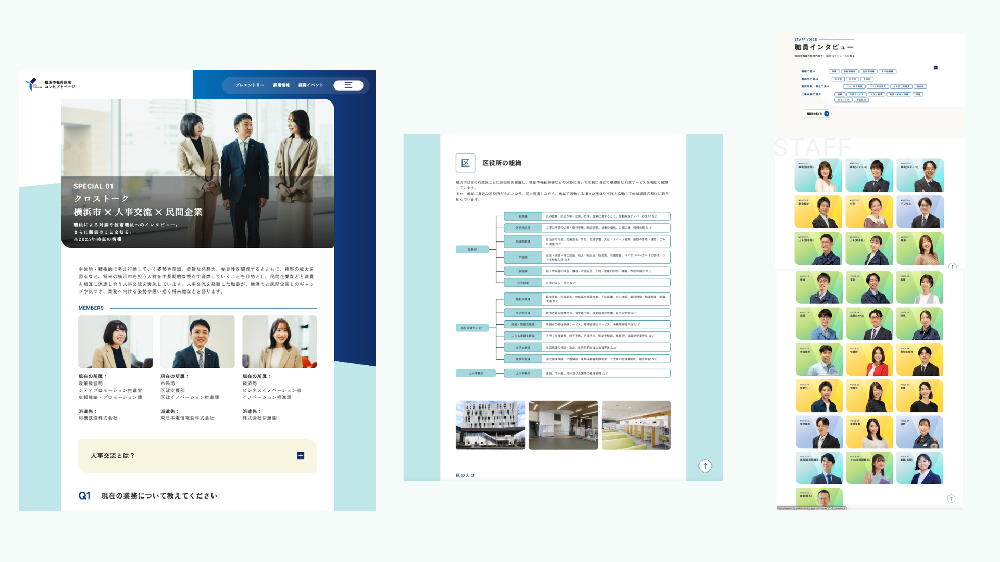Image resolution: width=1000 pixels, height=562 pixels.
Task: Open the middle member's photo with the man in suit
Action: point(197,342)
